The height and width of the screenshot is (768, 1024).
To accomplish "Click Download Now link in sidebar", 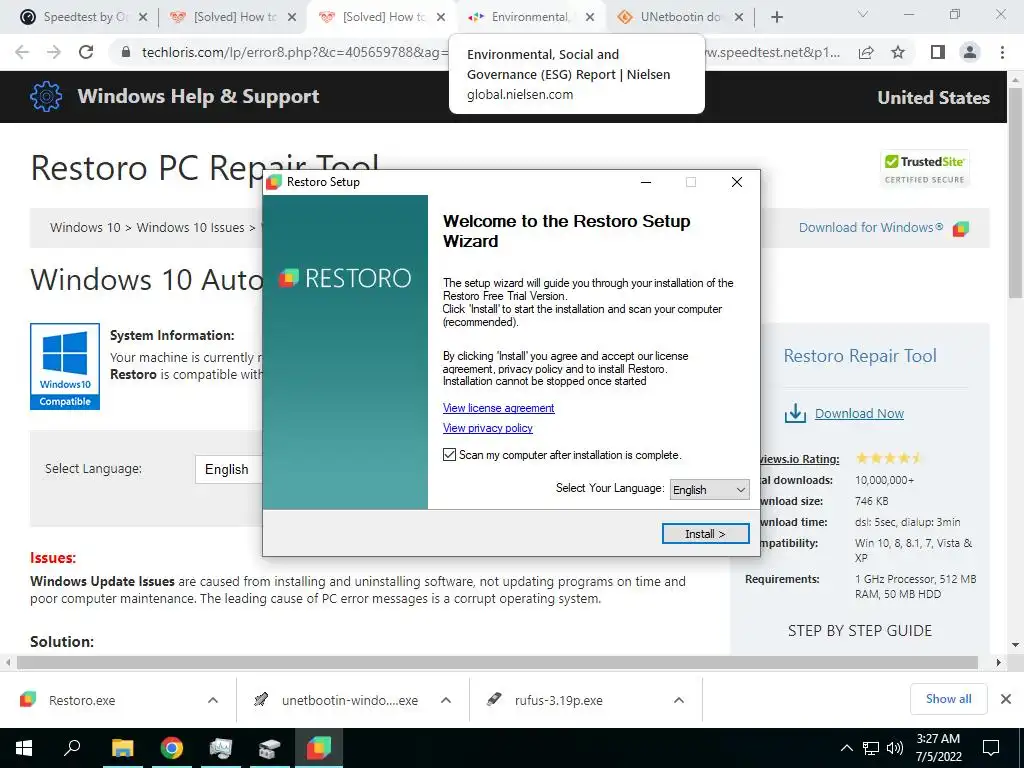I will 859,413.
